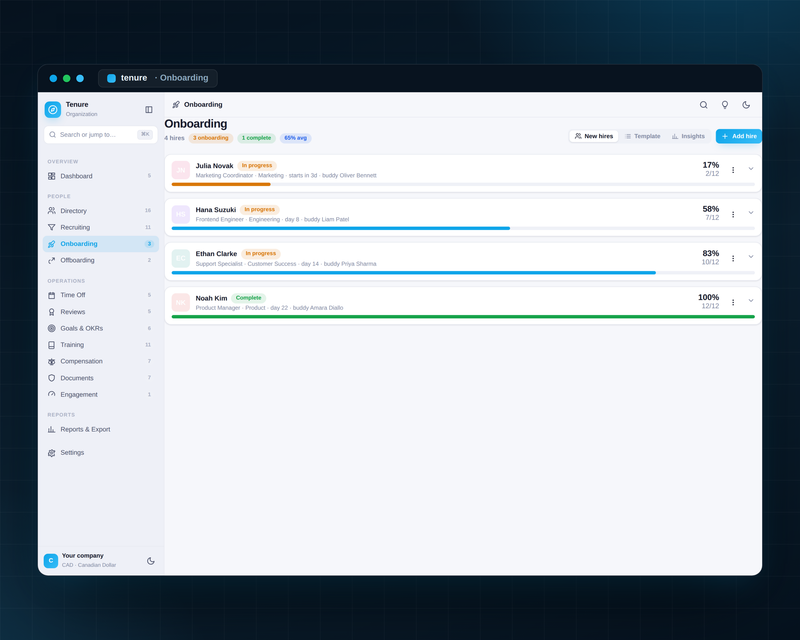Image resolution: width=800 pixels, height=640 pixels.
Task: Click the Reviews ribbon icon
Action: [52, 312]
